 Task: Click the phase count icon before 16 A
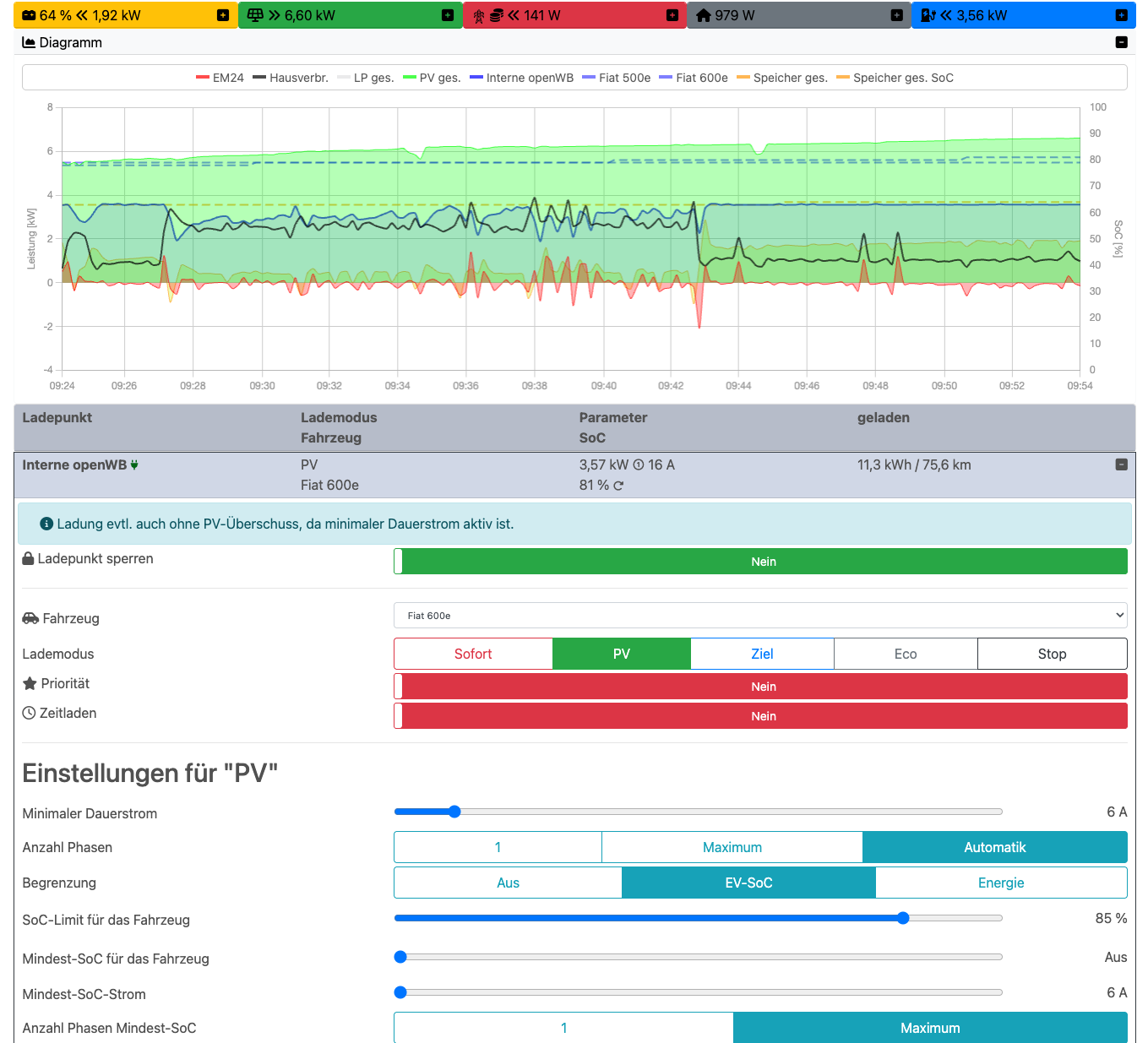coord(639,464)
